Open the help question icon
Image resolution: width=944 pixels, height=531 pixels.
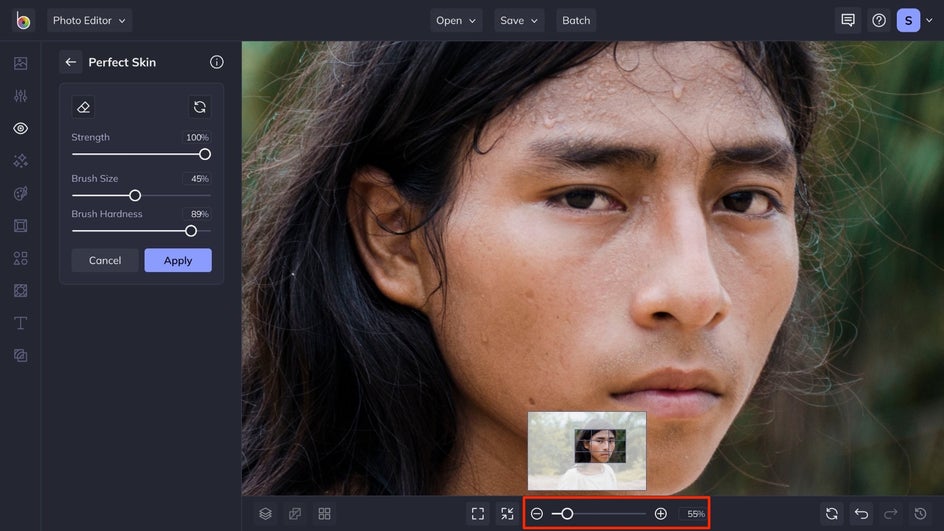pos(879,20)
